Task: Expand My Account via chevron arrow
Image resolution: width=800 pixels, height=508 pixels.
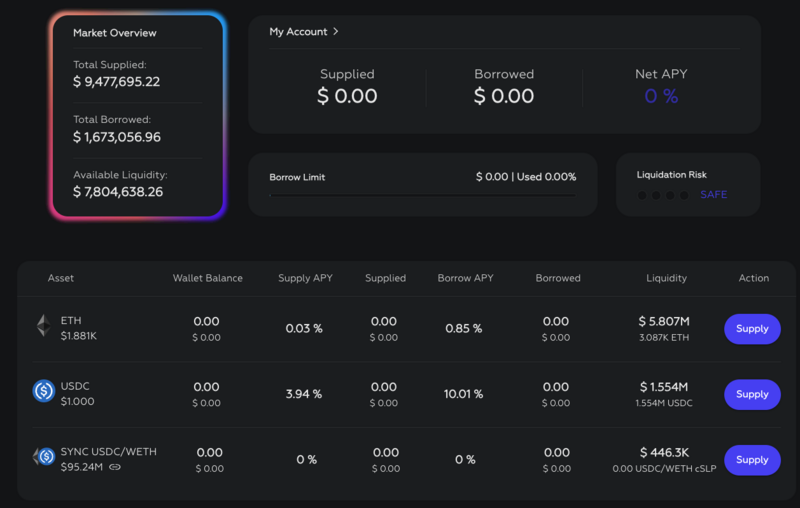Action: 335,32
